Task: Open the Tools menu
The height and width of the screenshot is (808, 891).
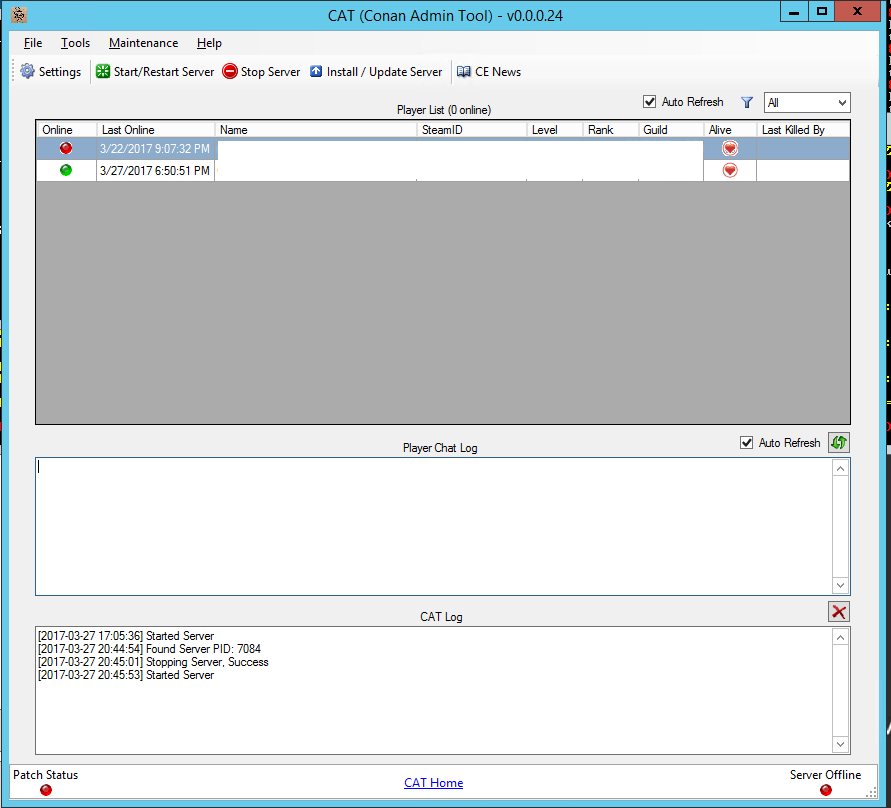Action: click(75, 43)
